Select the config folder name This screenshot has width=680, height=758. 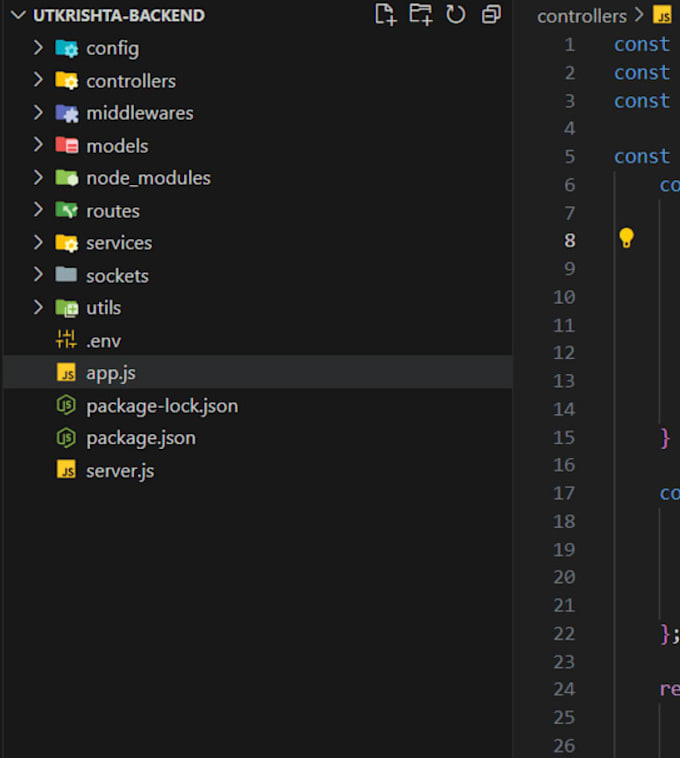[113, 49]
